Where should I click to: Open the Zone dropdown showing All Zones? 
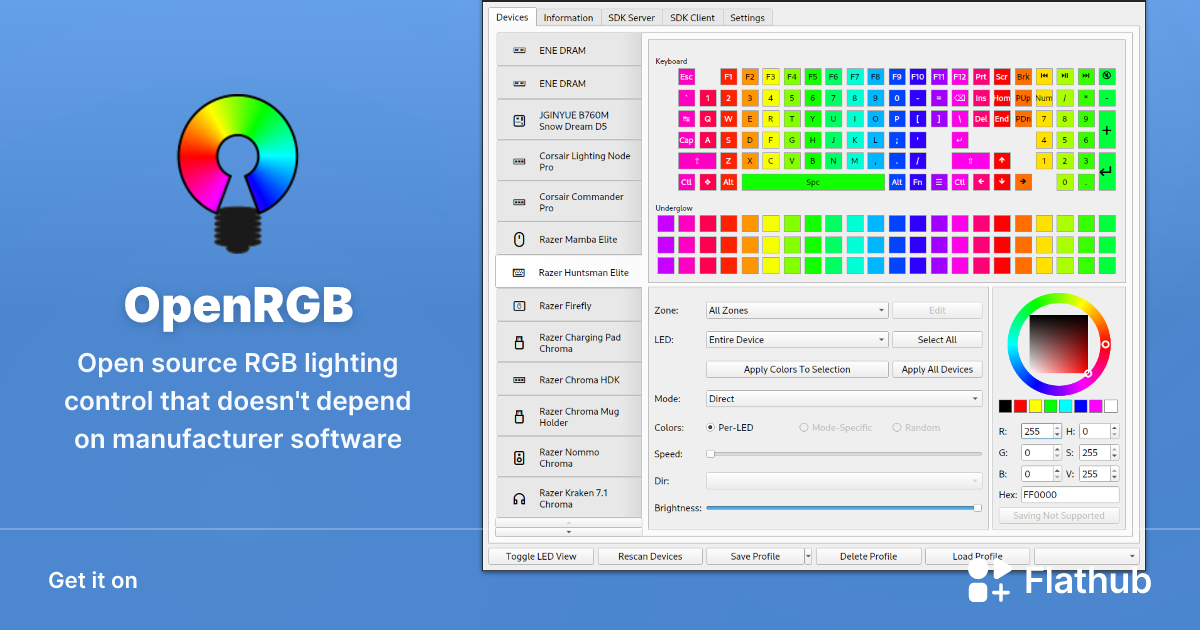[796, 311]
